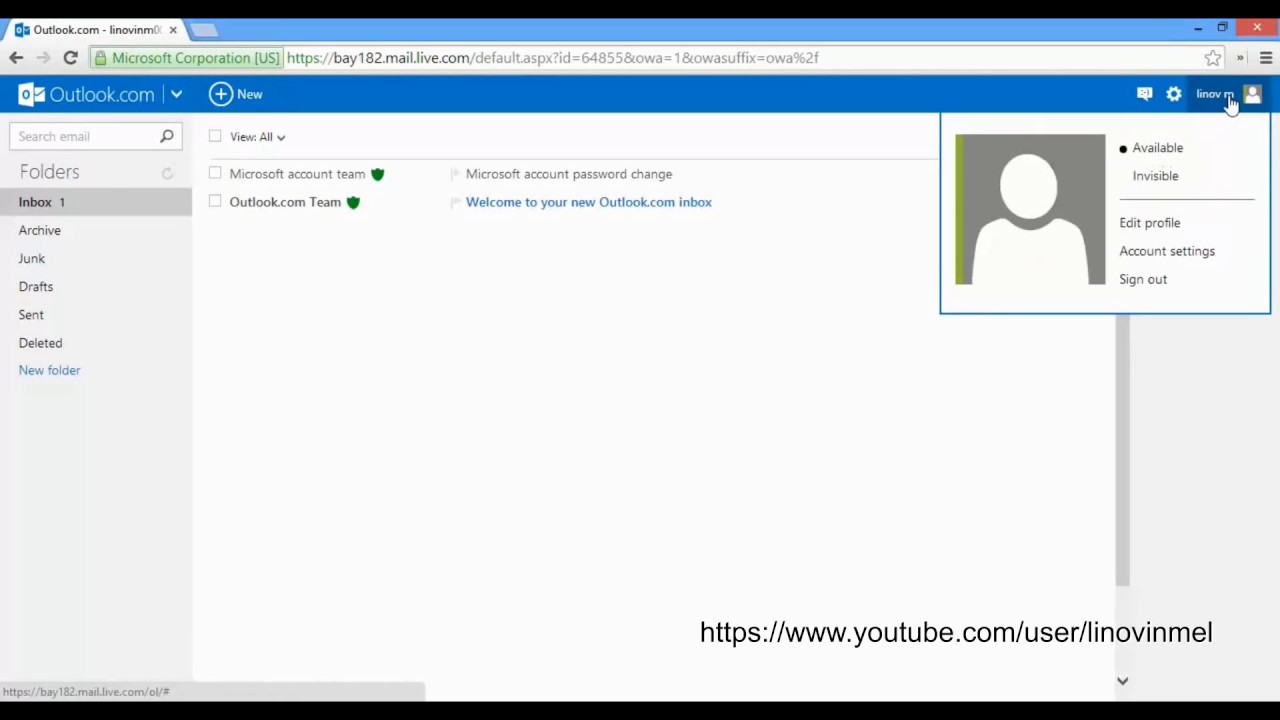The image size is (1280, 720).
Task: Bookmark this page with the star
Action: click(x=1213, y=58)
